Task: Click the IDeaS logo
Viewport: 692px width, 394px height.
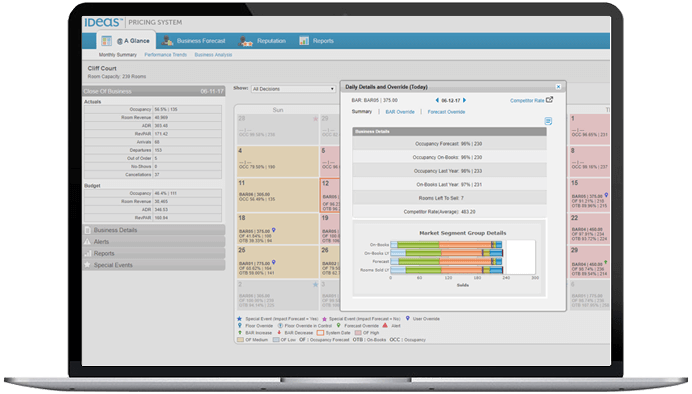Action: pos(103,22)
